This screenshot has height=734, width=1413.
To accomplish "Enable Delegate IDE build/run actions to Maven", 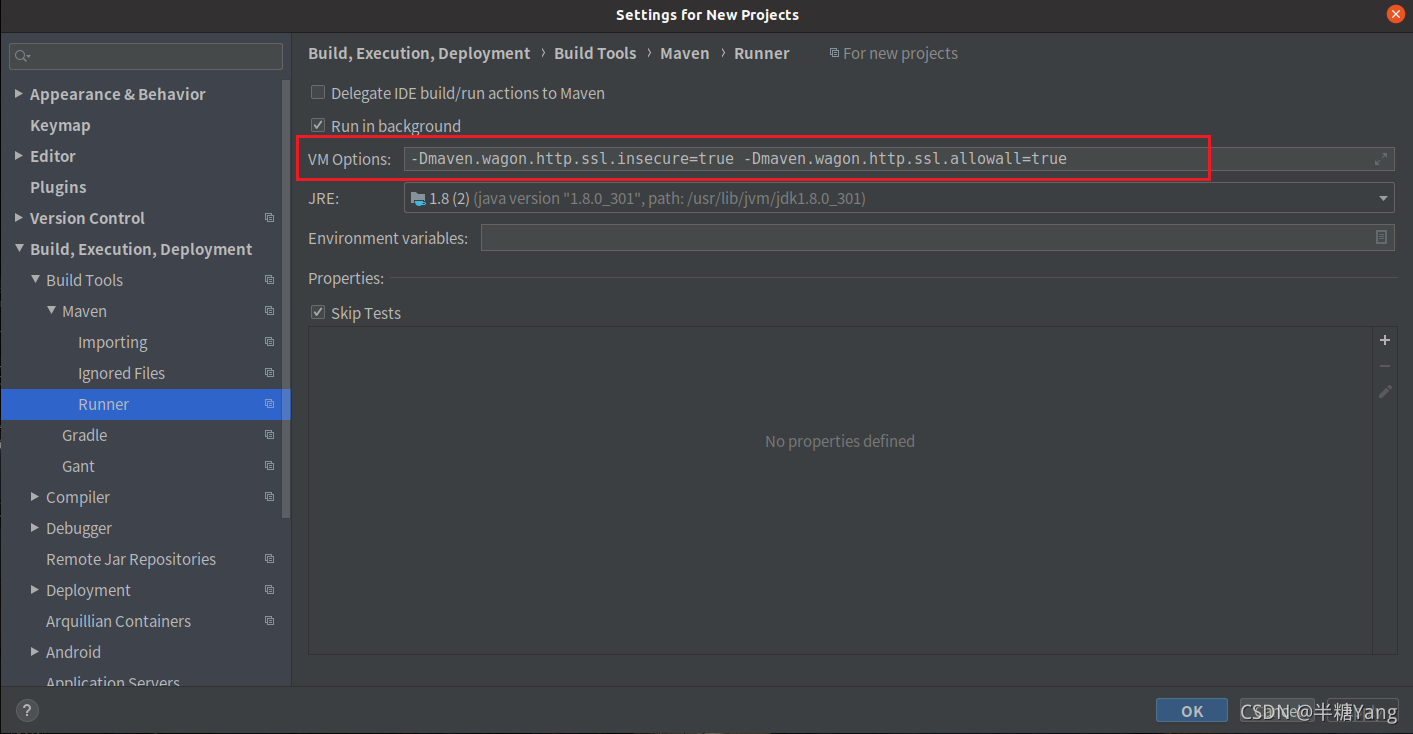I will tap(318, 92).
